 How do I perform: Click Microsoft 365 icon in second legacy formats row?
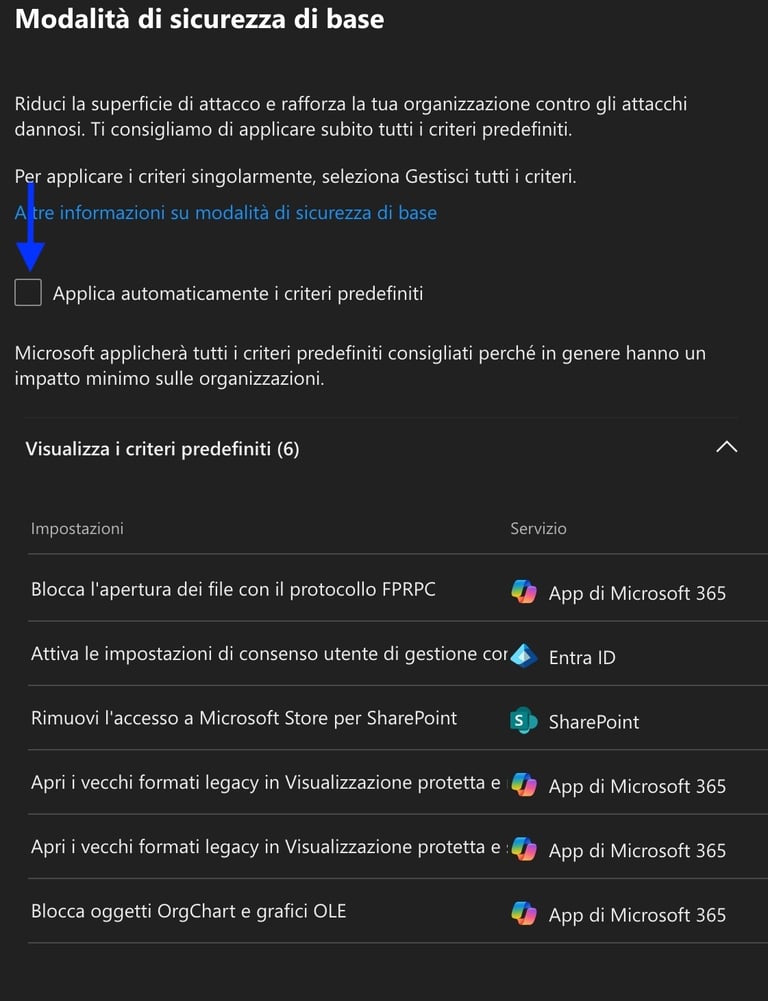pos(523,850)
